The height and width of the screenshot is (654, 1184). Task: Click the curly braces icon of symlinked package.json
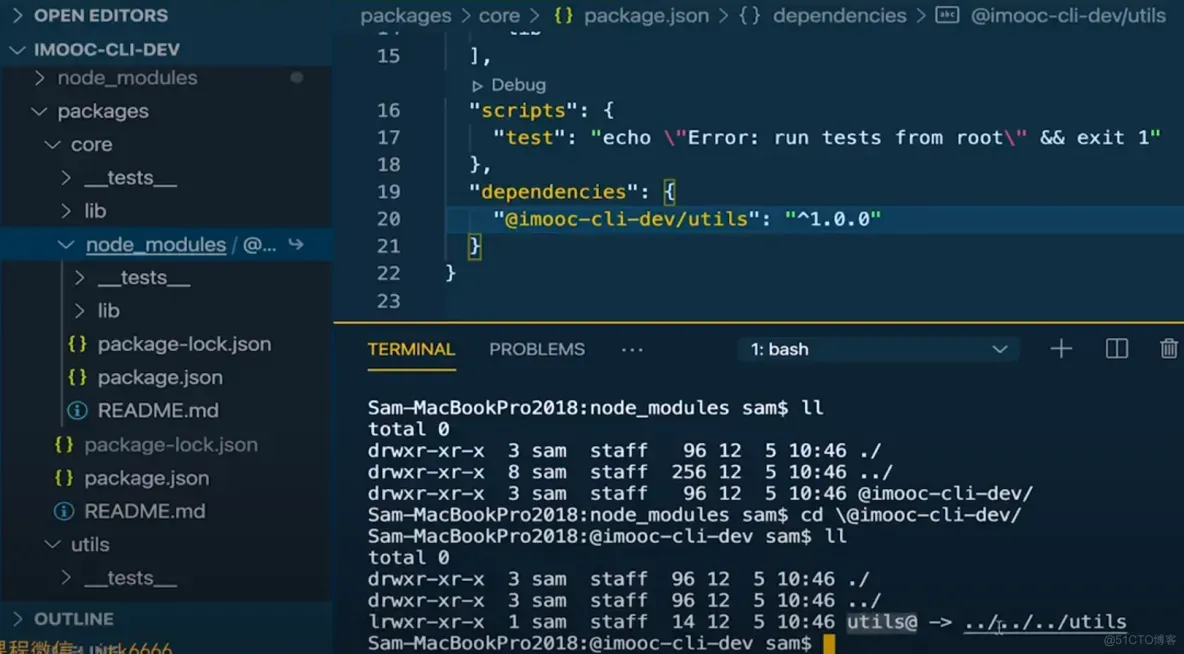click(x=77, y=377)
